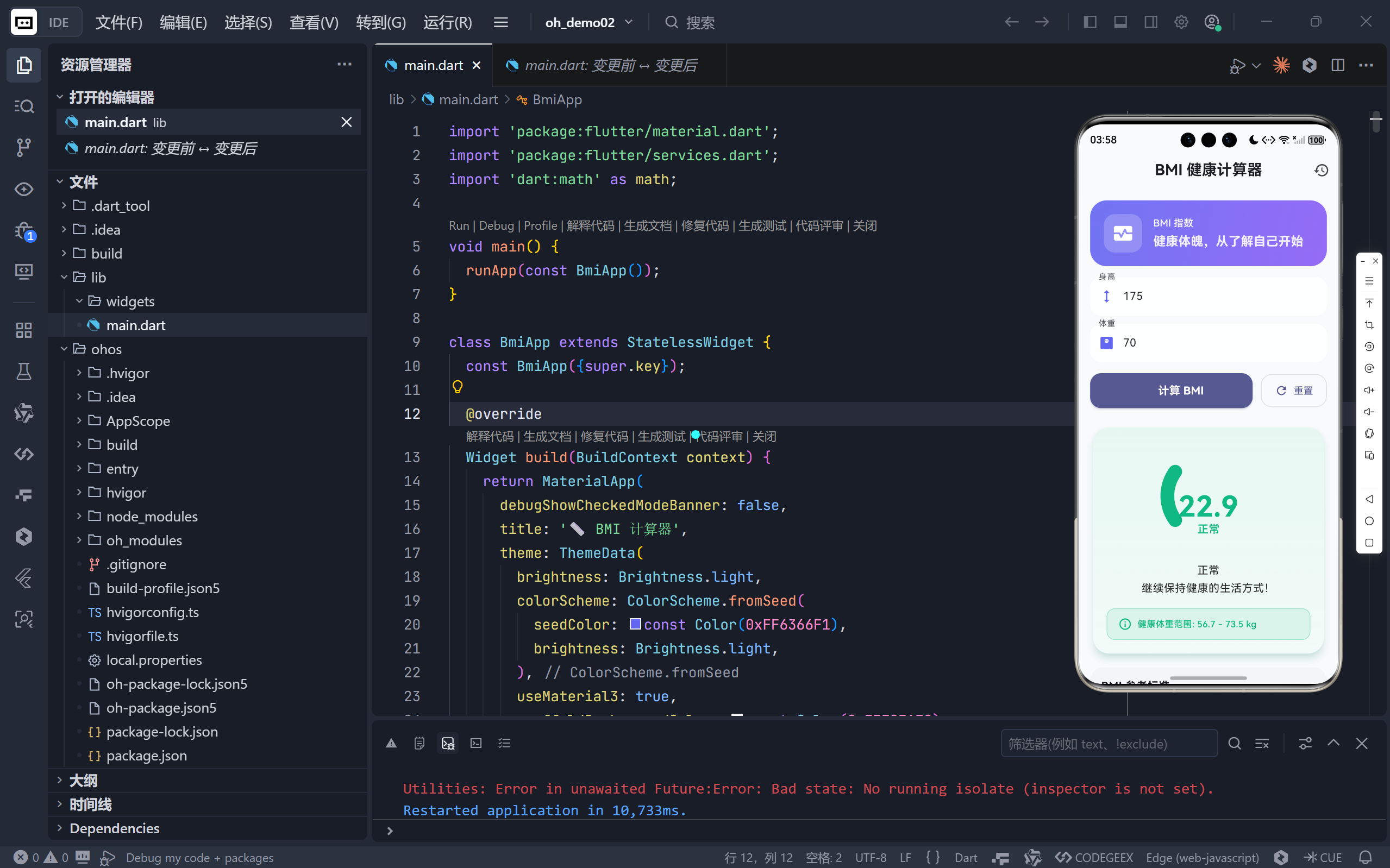Click the history icon in BMI app header
Screen dimensions: 1390x868
pos(1321,170)
